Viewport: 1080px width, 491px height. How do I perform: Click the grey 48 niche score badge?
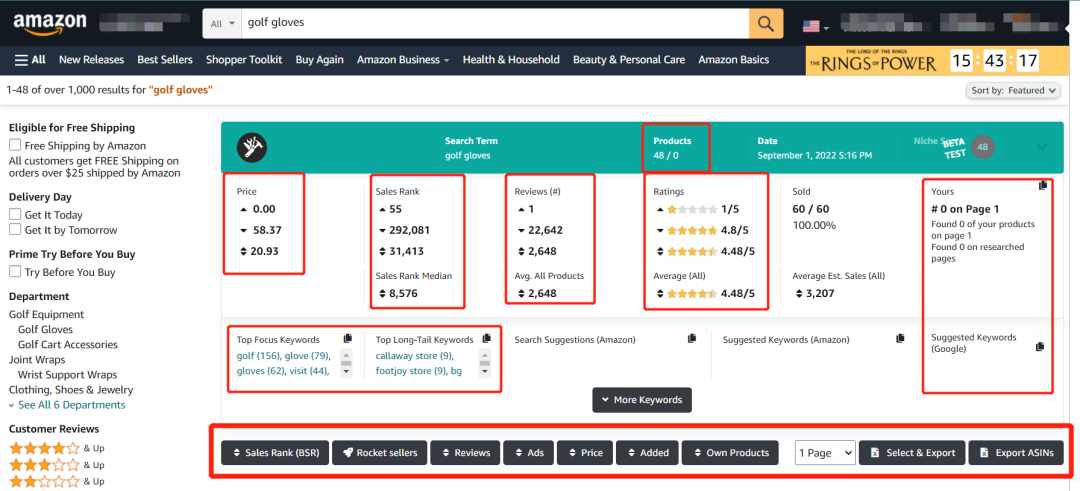[983, 147]
